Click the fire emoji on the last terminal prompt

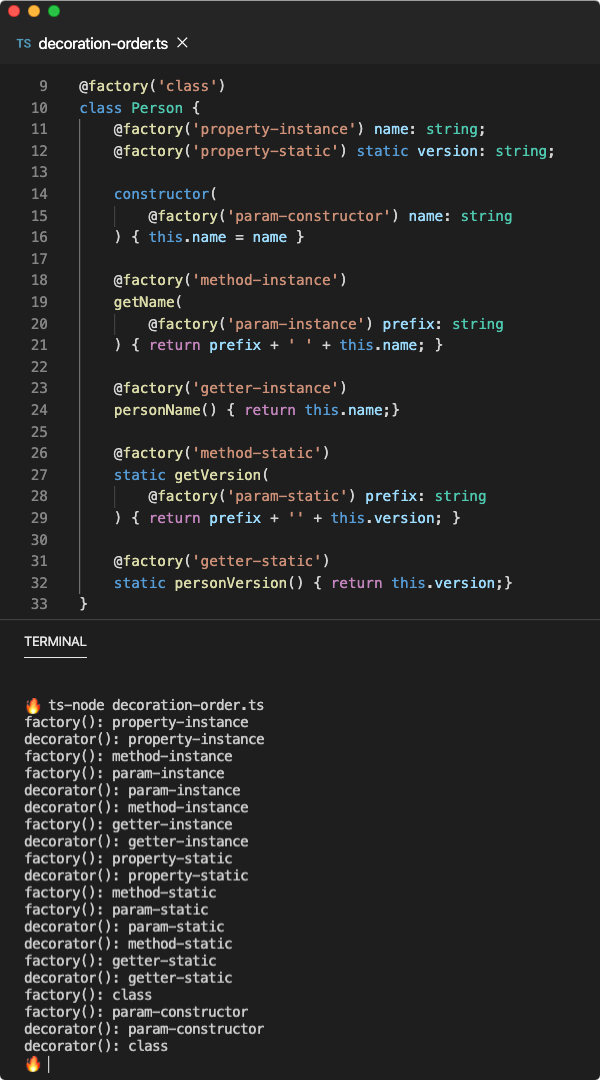pyautogui.click(x=32, y=1063)
